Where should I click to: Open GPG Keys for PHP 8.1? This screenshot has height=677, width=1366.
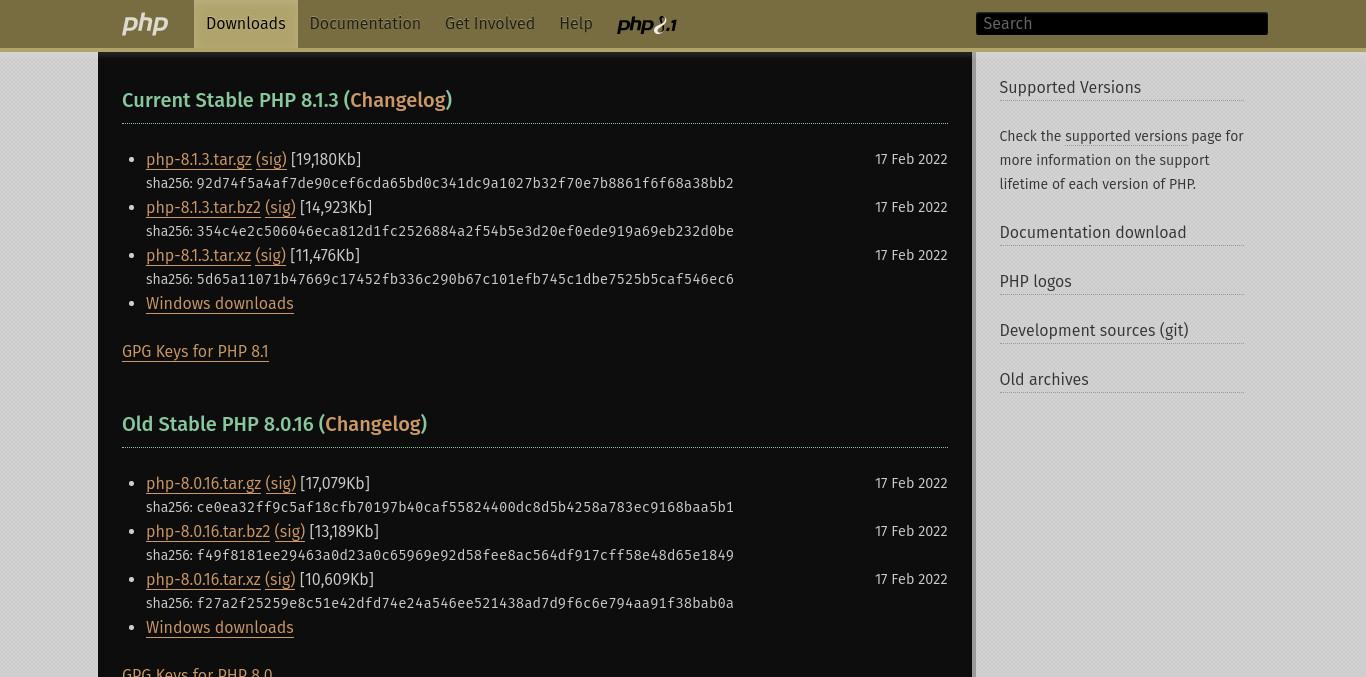(x=195, y=352)
